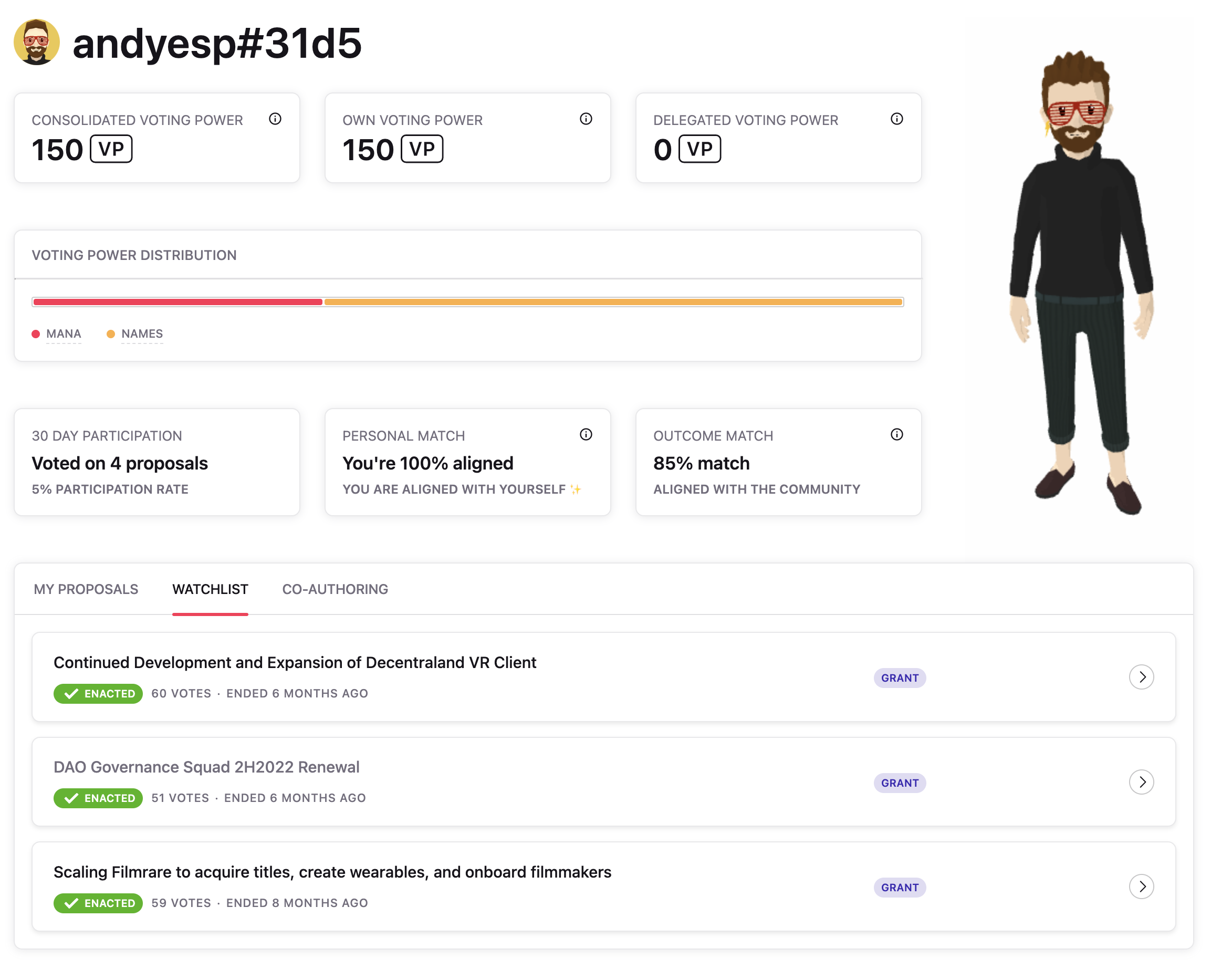Viewport: 1211px width, 980px height.
Task: Switch to the MY PROPOSALS tab
Action: point(85,589)
